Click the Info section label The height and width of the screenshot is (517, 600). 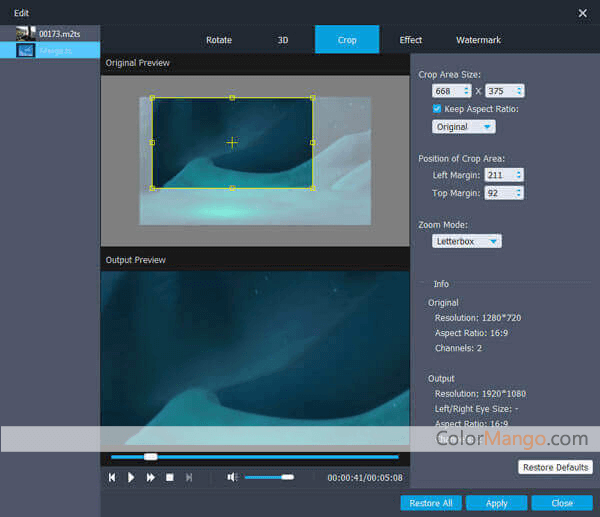tap(441, 284)
